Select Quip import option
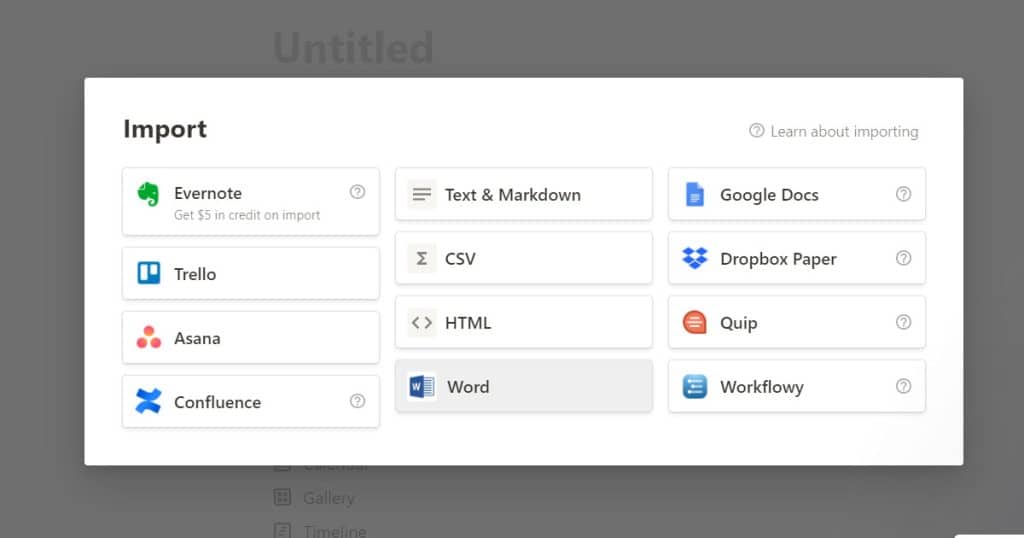Image resolution: width=1024 pixels, height=538 pixels. tap(797, 322)
